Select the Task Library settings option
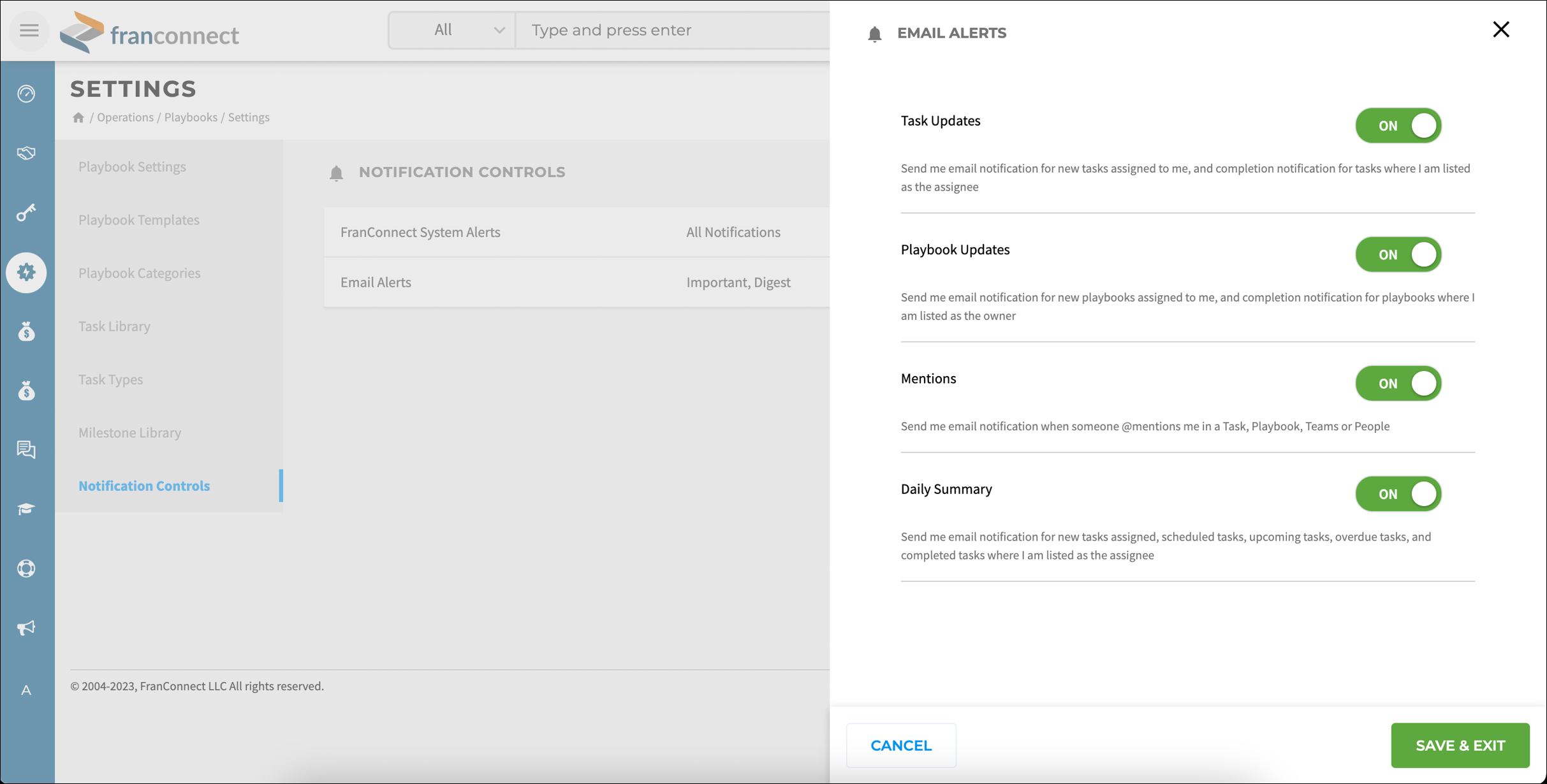This screenshot has width=1547, height=784. pyautogui.click(x=114, y=325)
